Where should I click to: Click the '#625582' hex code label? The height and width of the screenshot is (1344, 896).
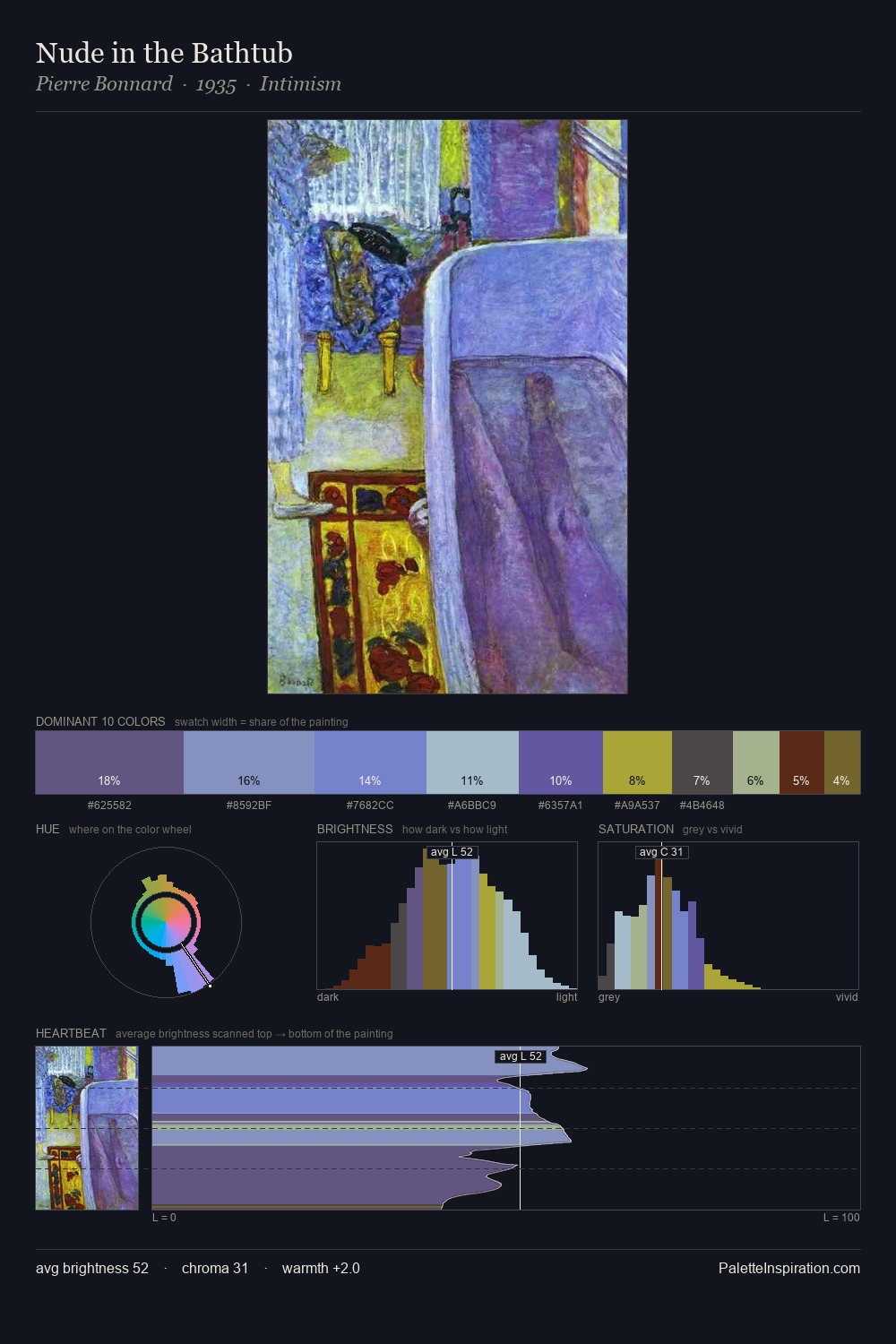(x=109, y=806)
